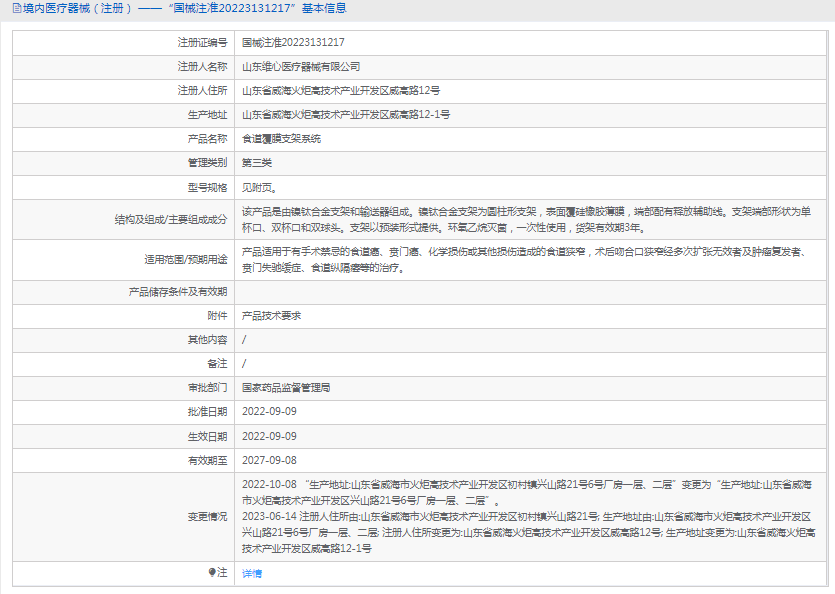Click the approving department 国家药品监督管理局
The image size is (835, 594).
(x=286, y=388)
